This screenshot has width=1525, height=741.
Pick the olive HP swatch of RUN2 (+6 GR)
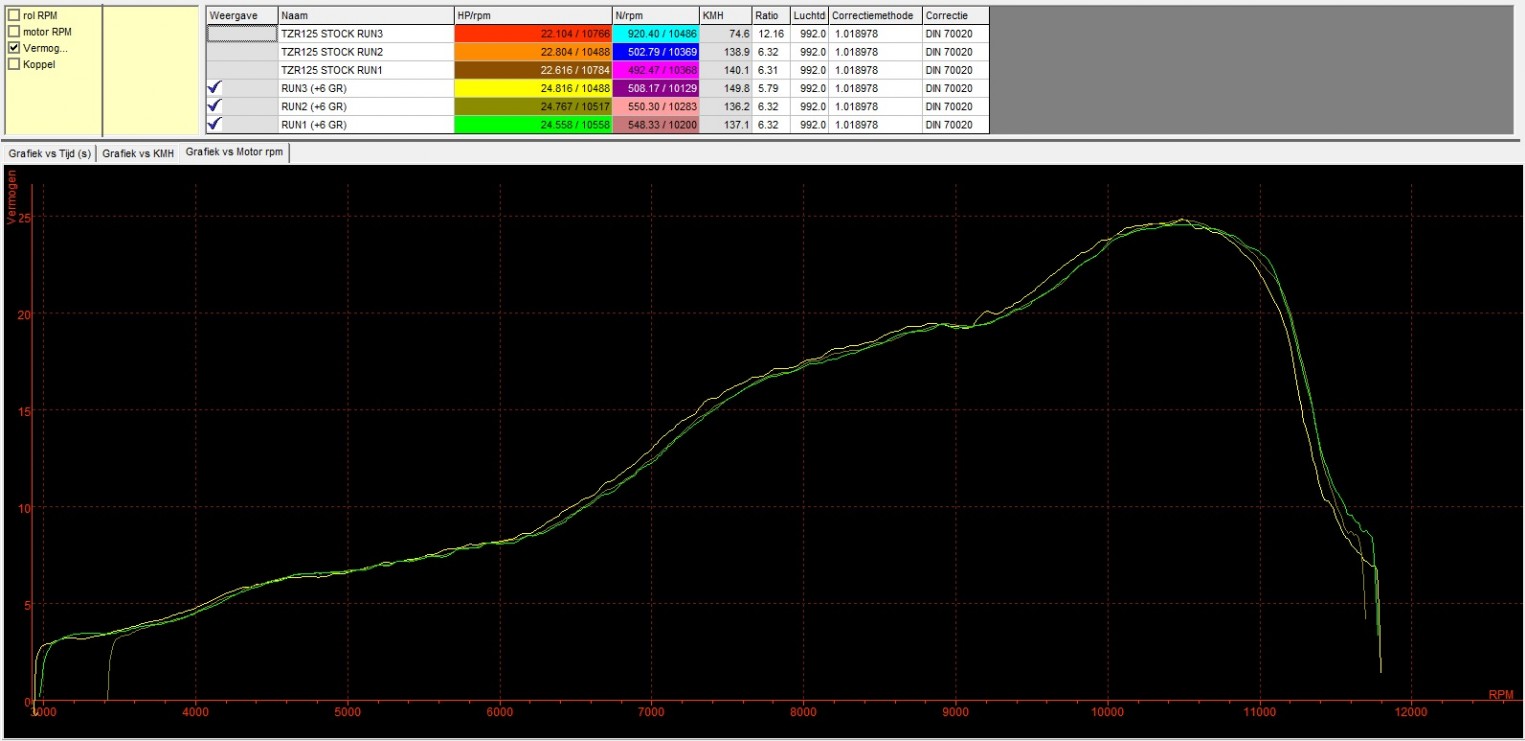[533, 106]
